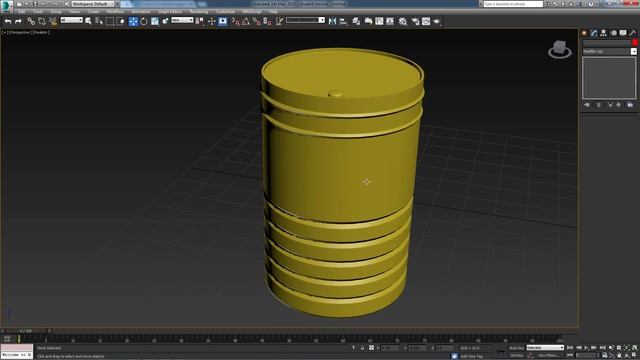Click the Add Time Tag label

pos(471,356)
